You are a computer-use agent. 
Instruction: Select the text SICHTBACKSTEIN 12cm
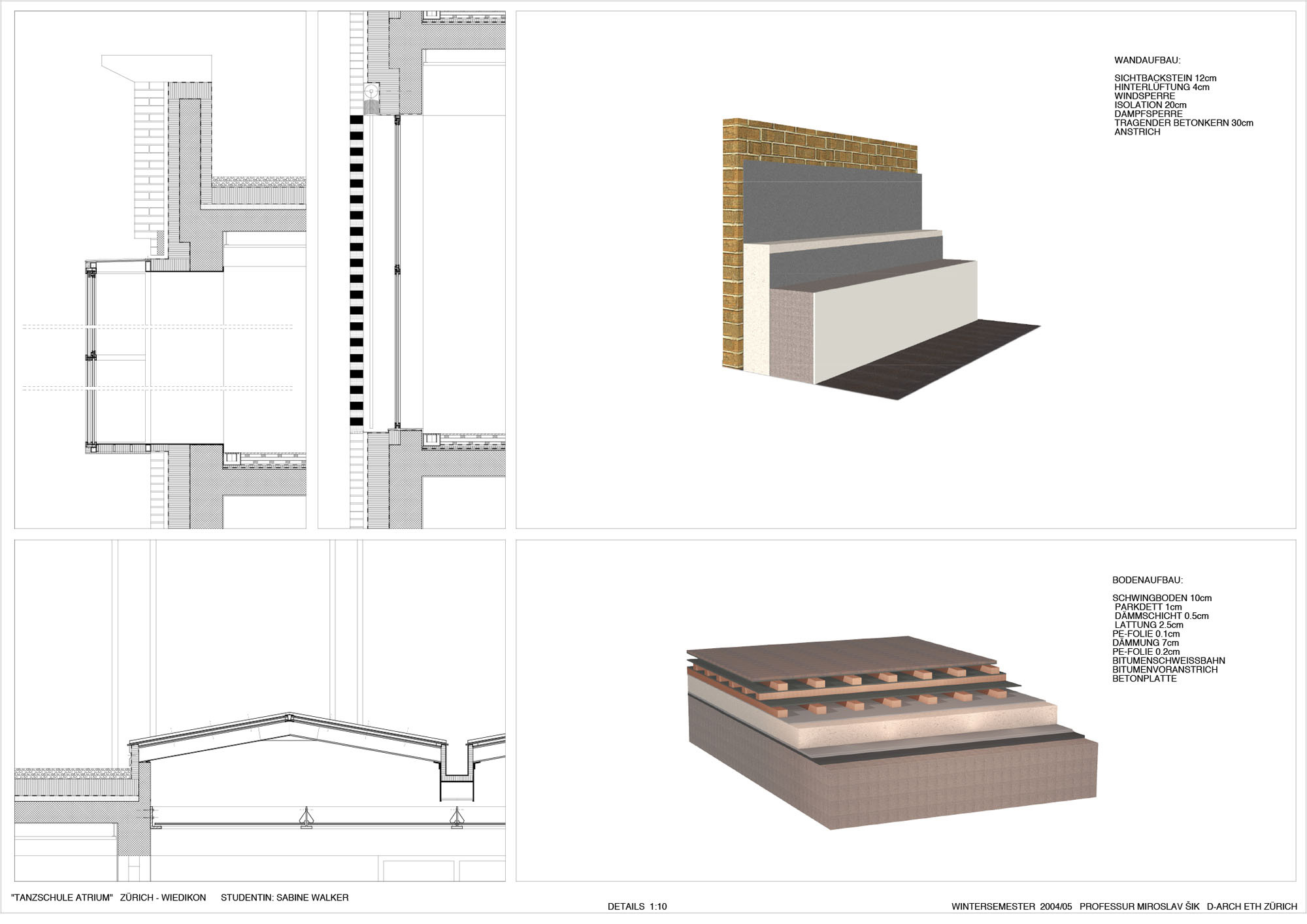[1165, 78]
